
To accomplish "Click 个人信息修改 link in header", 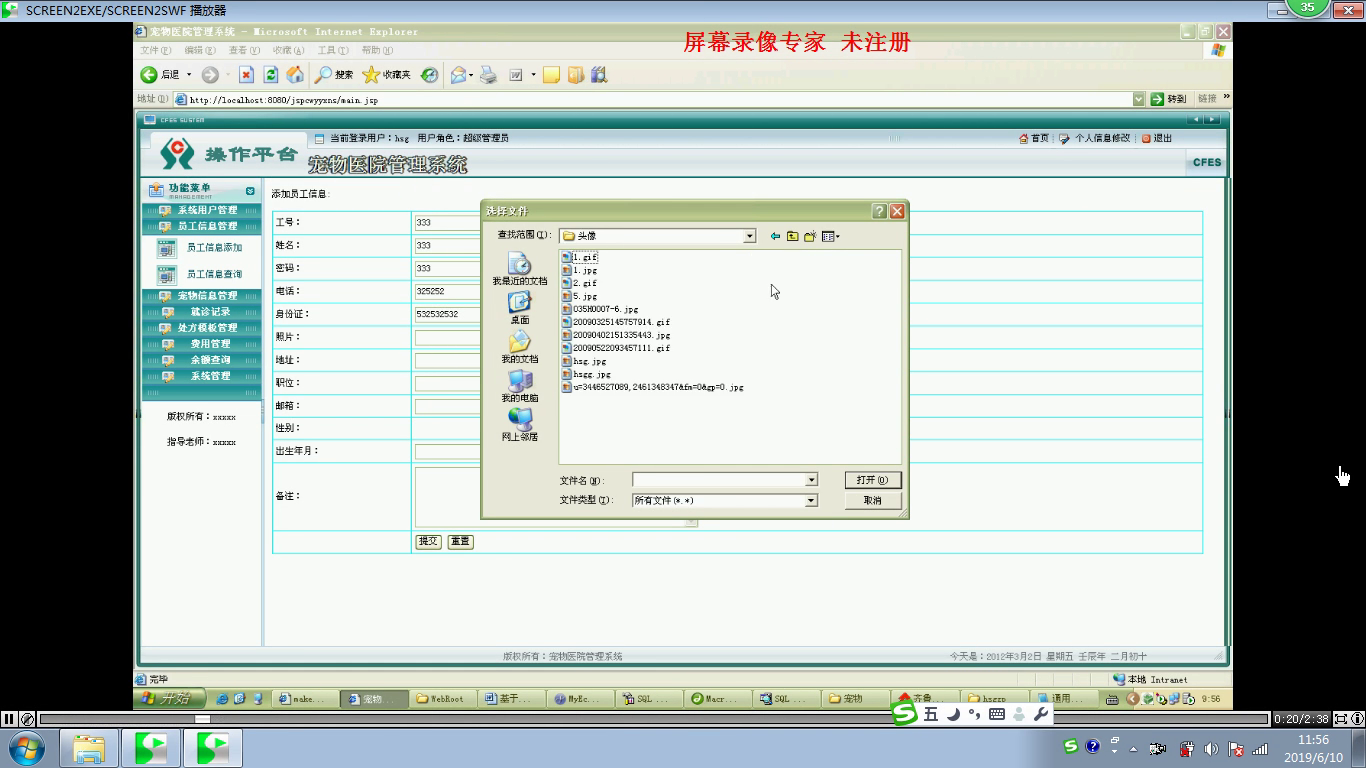I will [1095, 138].
